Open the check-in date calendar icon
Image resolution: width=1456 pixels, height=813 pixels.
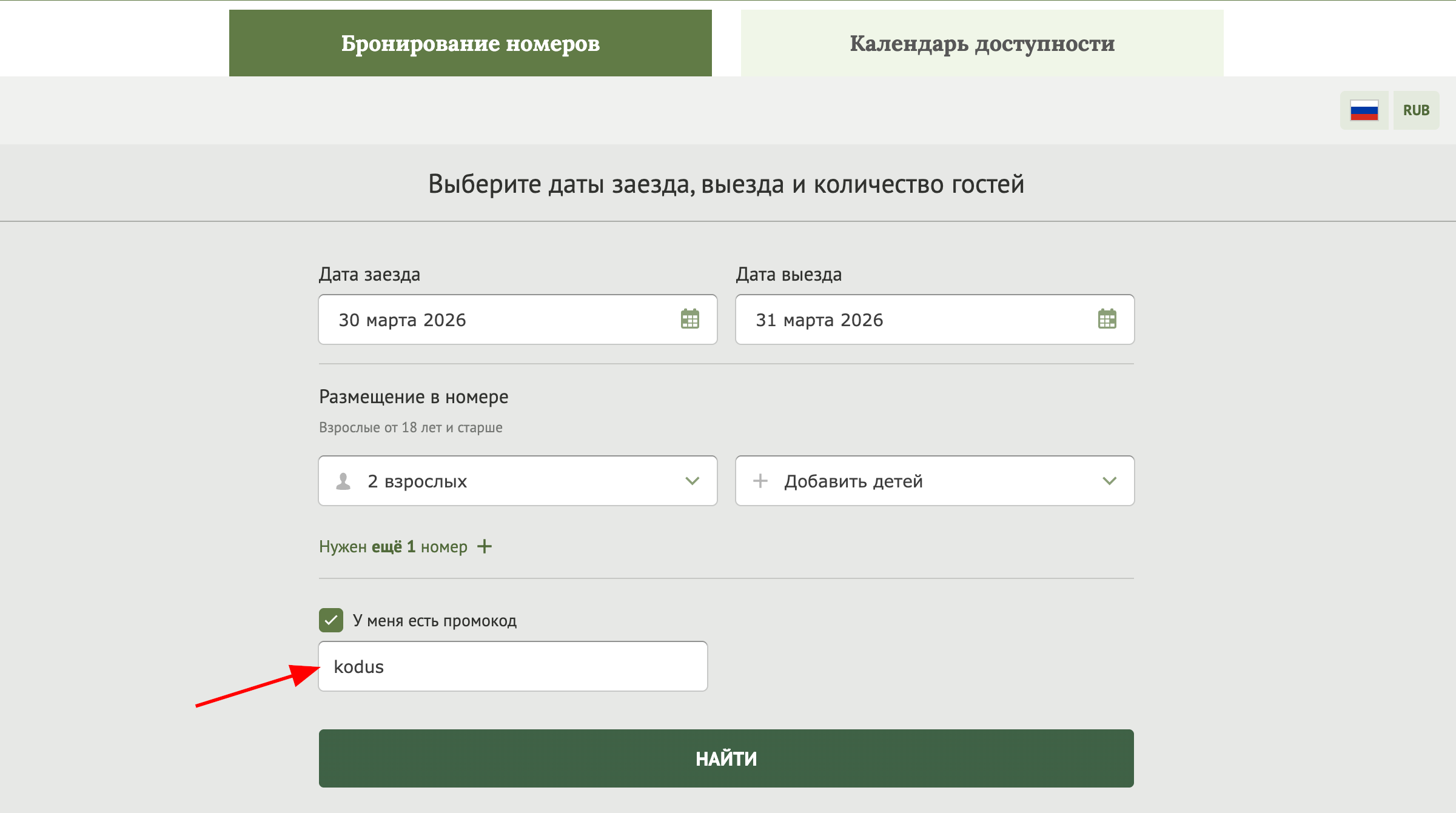[691, 320]
